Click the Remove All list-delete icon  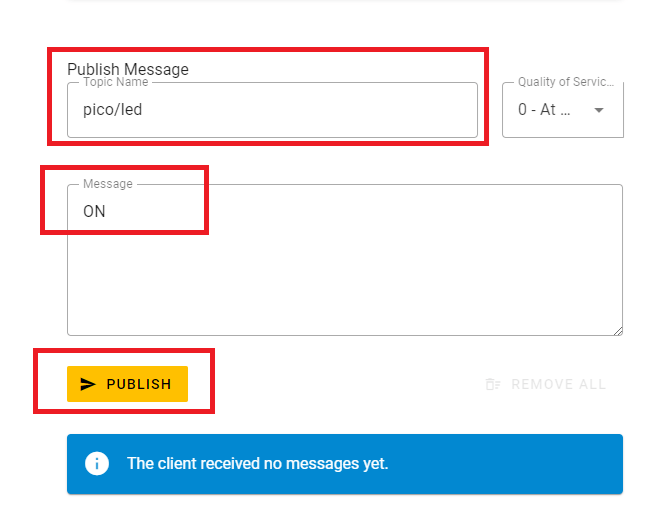click(492, 384)
